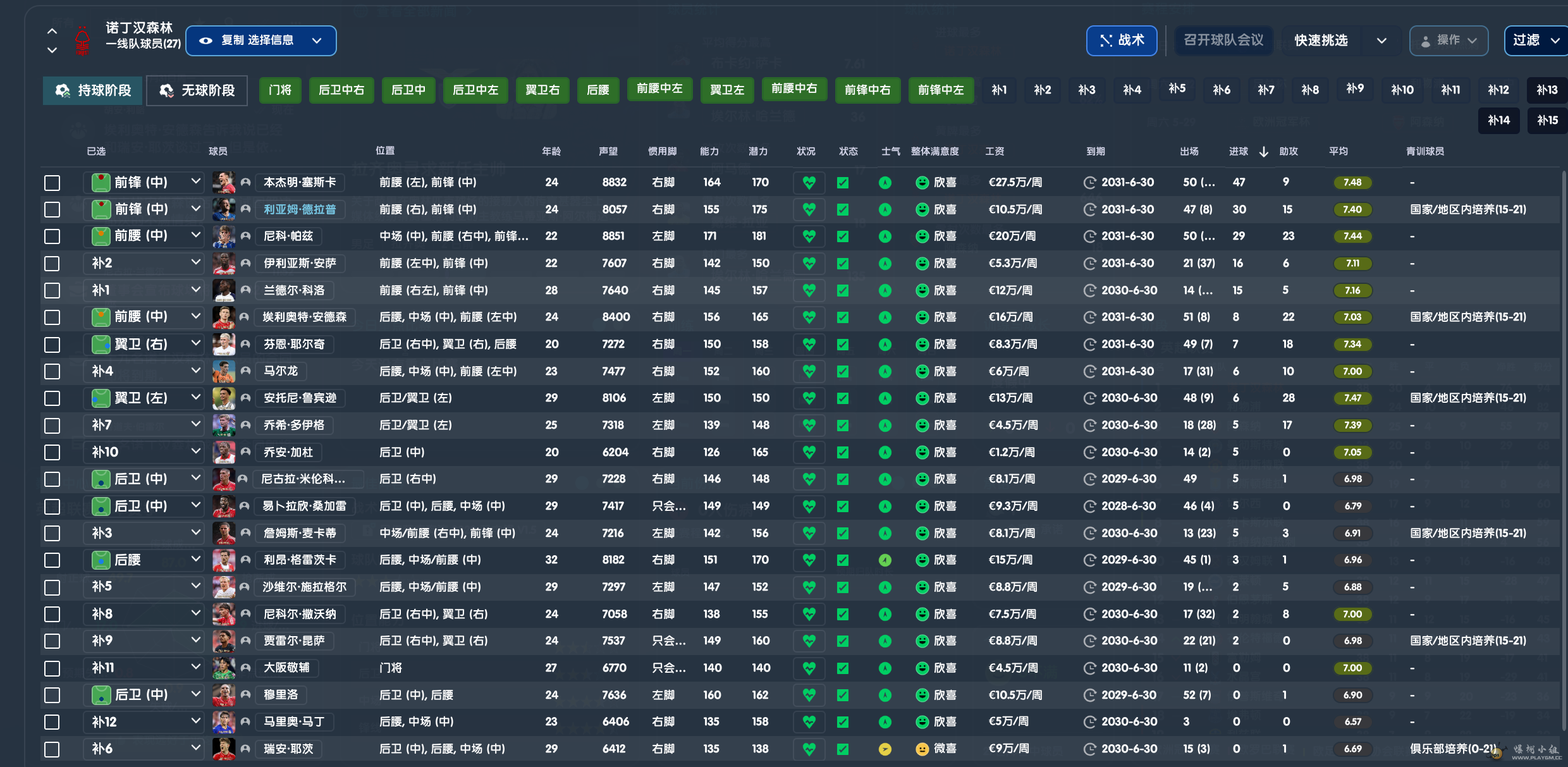This screenshot has width=1568, height=767.
Task: Click the down arrow beside the team name
Action: click(52, 50)
